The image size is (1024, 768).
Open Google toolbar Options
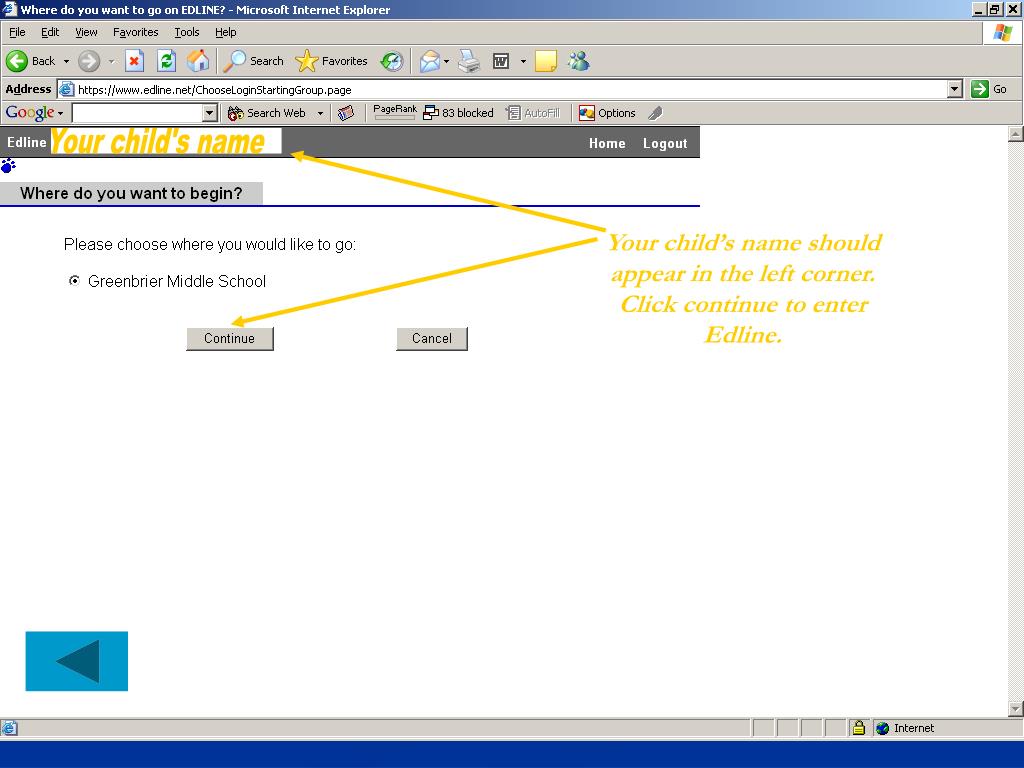[x=607, y=113]
